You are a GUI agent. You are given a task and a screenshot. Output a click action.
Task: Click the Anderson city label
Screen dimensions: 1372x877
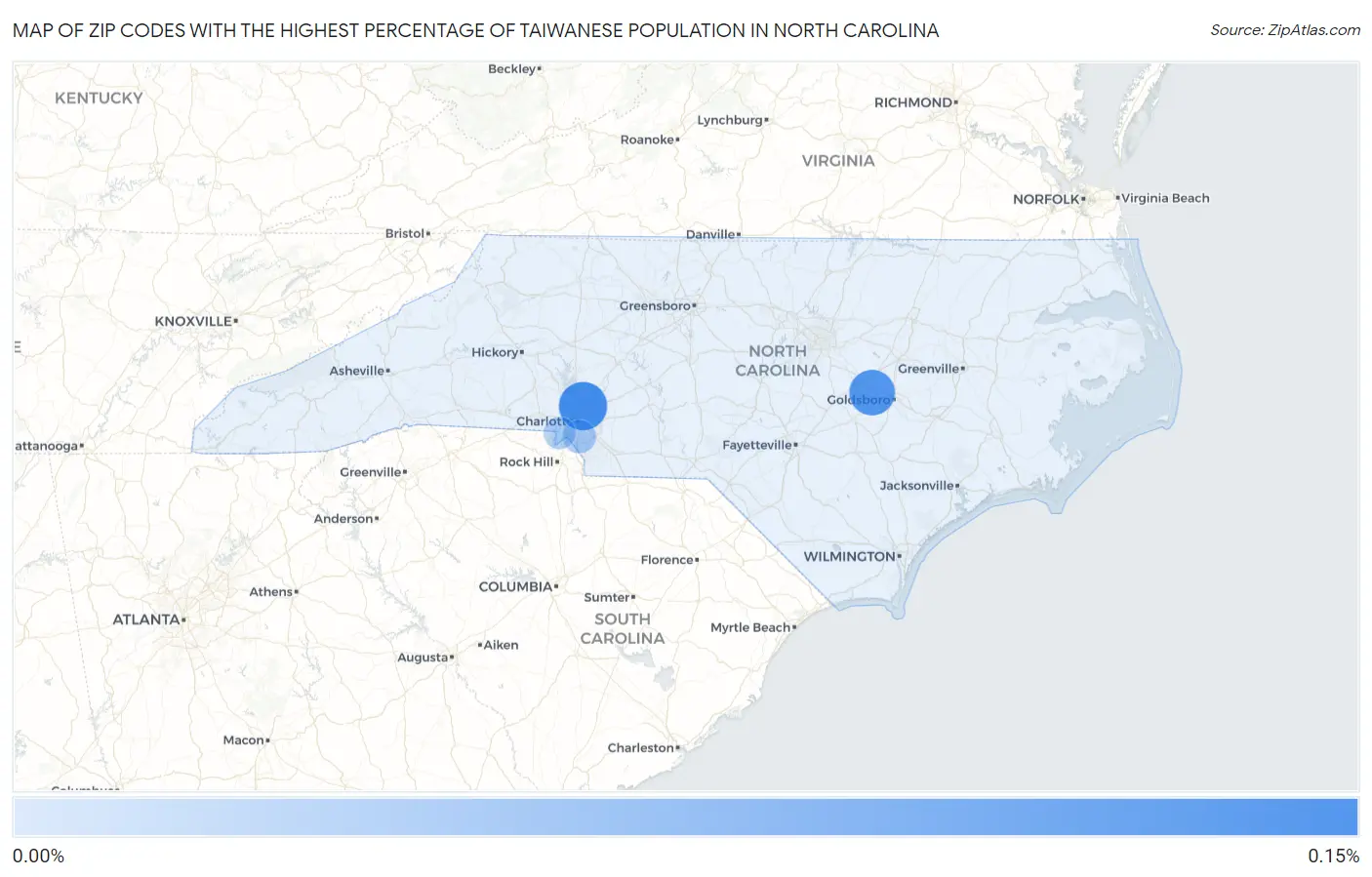click(343, 519)
